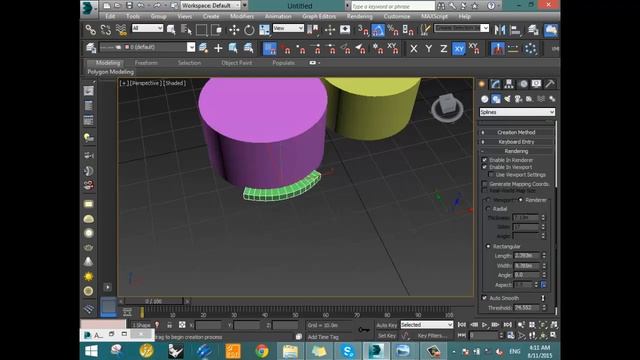
Task: Check Use Viewport Settings
Action: pos(491,175)
